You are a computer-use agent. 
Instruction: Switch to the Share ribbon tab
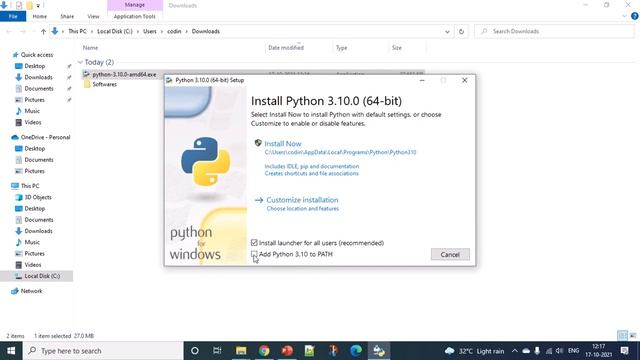coord(67,16)
